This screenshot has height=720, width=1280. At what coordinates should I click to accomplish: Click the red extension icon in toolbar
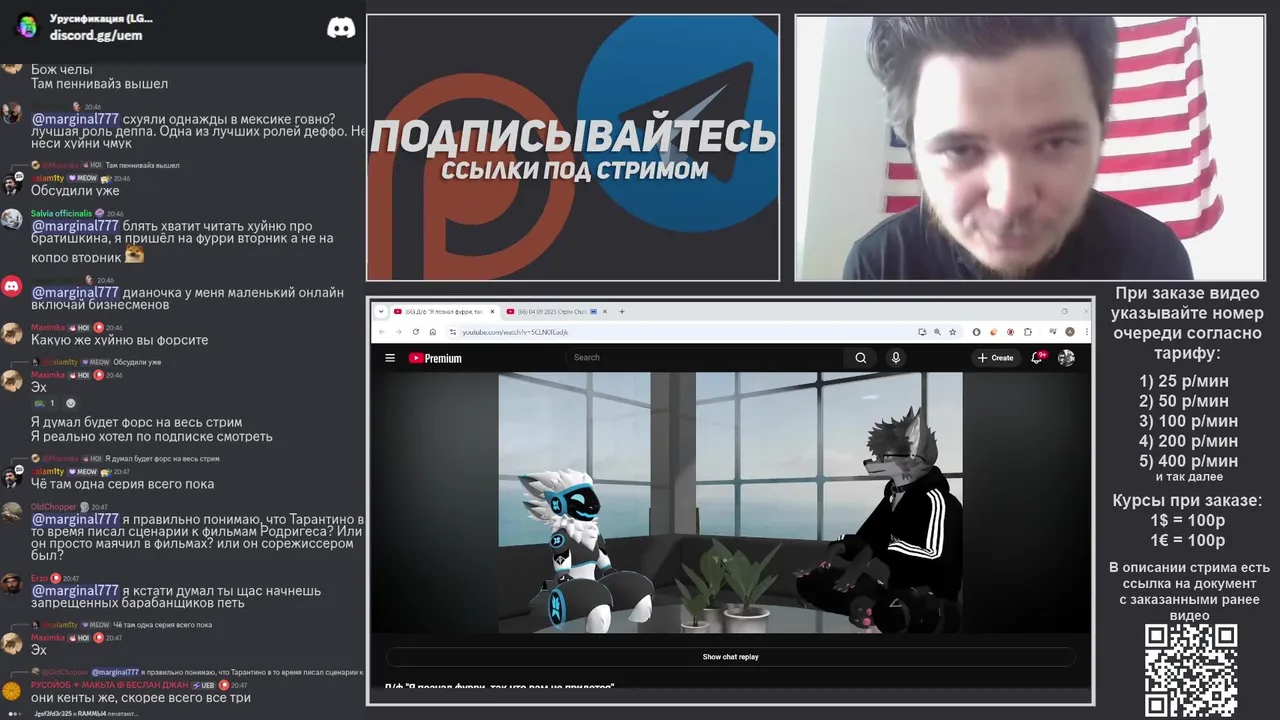pos(1011,332)
